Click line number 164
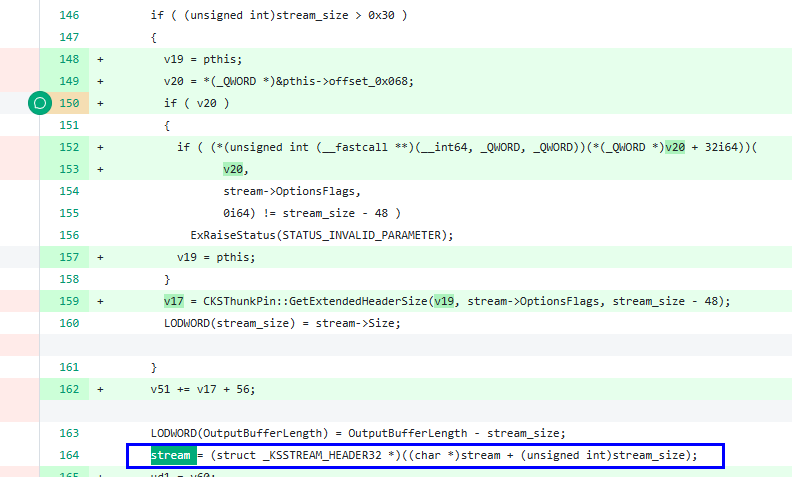 (x=69, y=455)
